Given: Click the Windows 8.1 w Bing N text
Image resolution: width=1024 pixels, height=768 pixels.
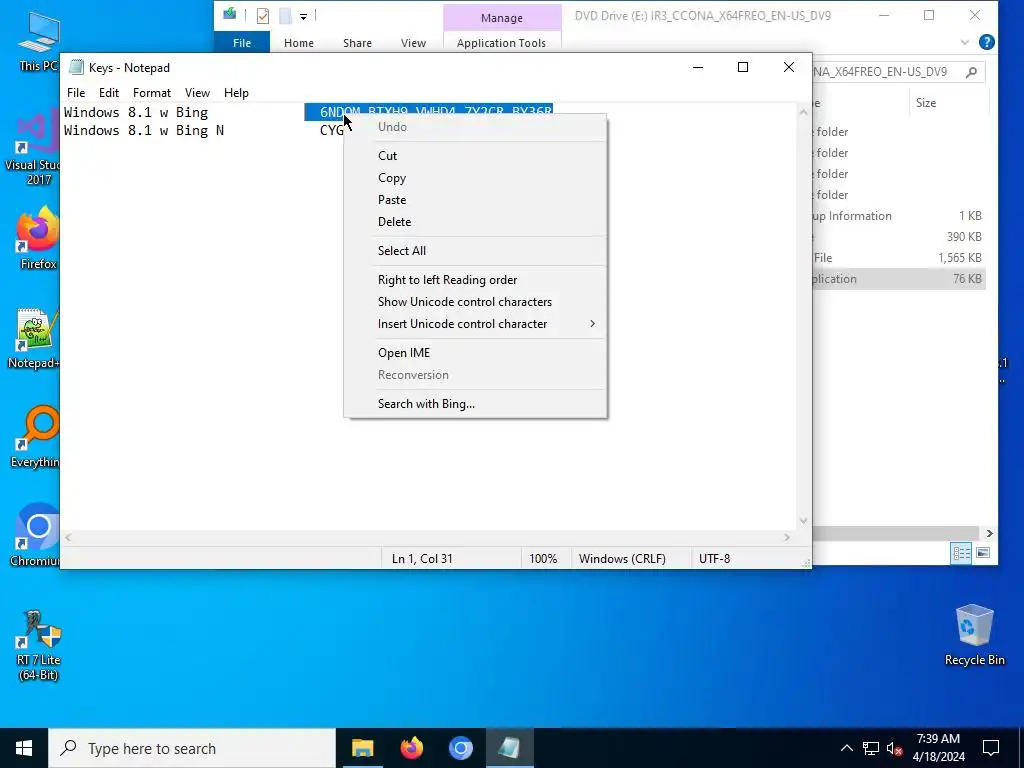Looking at the screenshot, I should 144,131.
